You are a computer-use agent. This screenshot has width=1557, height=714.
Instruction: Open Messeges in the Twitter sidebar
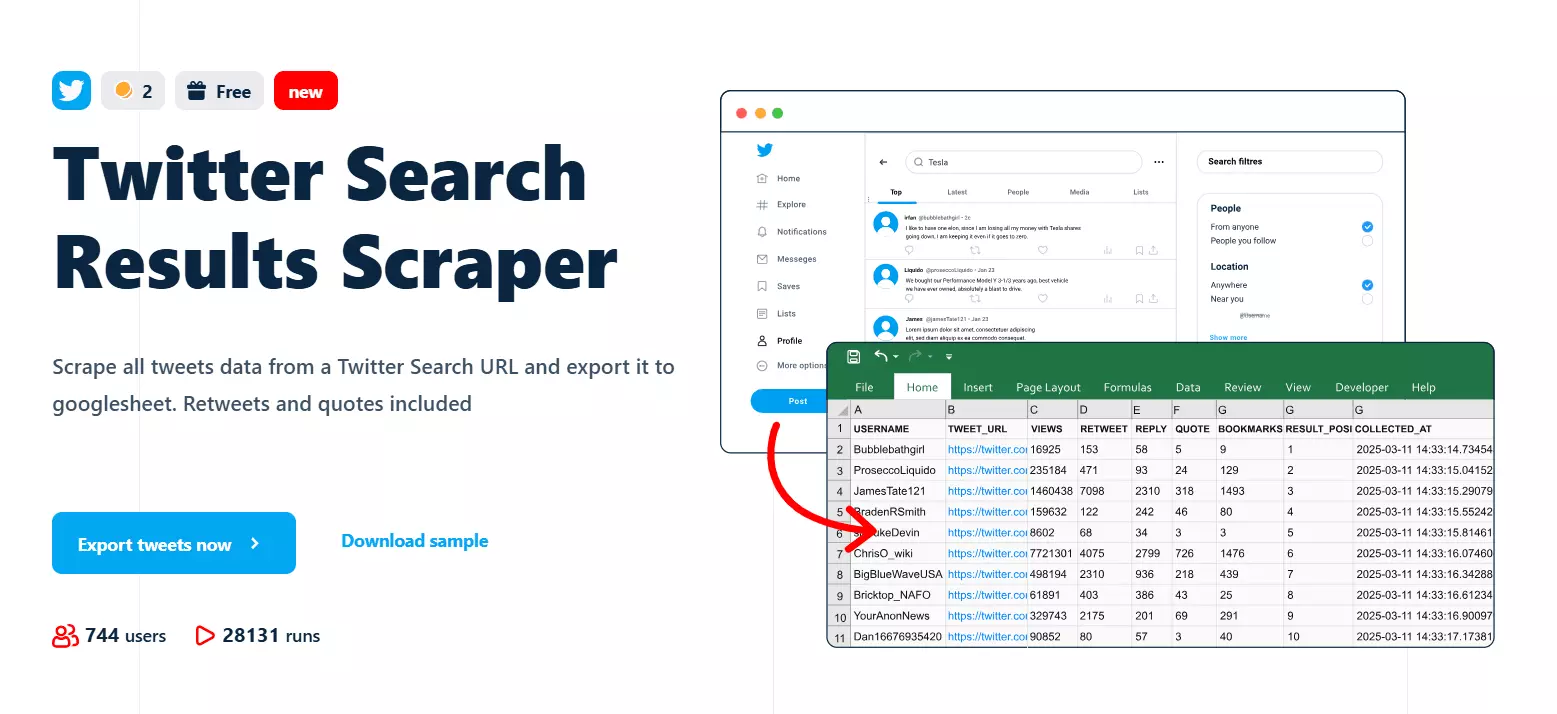(787, 259)
